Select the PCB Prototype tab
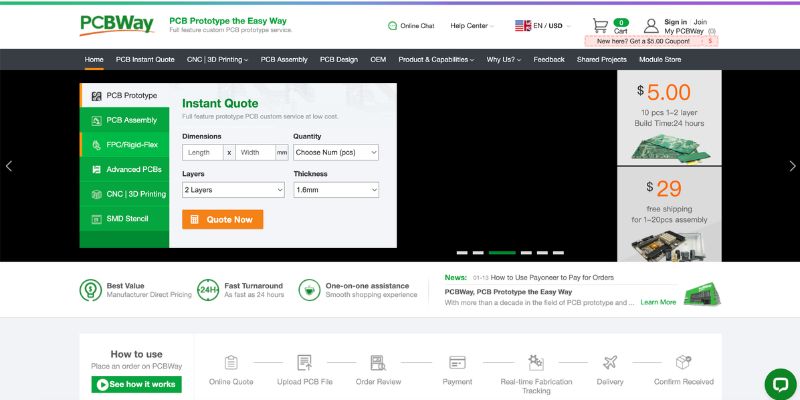The width and height of the screenshot is (800, 400). (124, 95)
